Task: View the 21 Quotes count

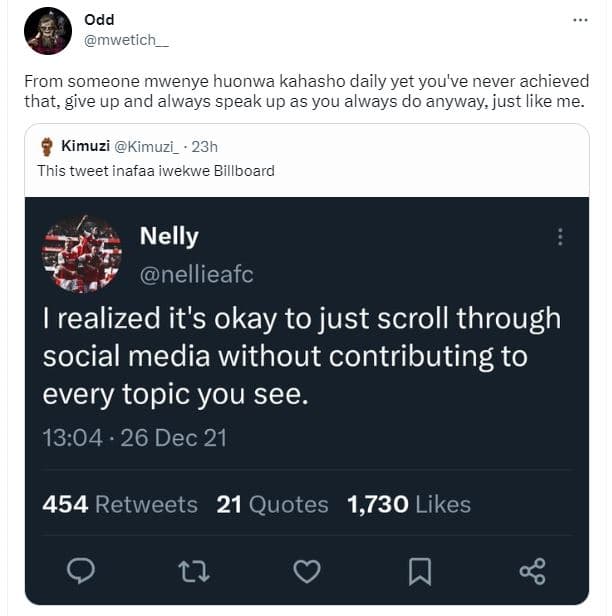Action: [272, 504]
